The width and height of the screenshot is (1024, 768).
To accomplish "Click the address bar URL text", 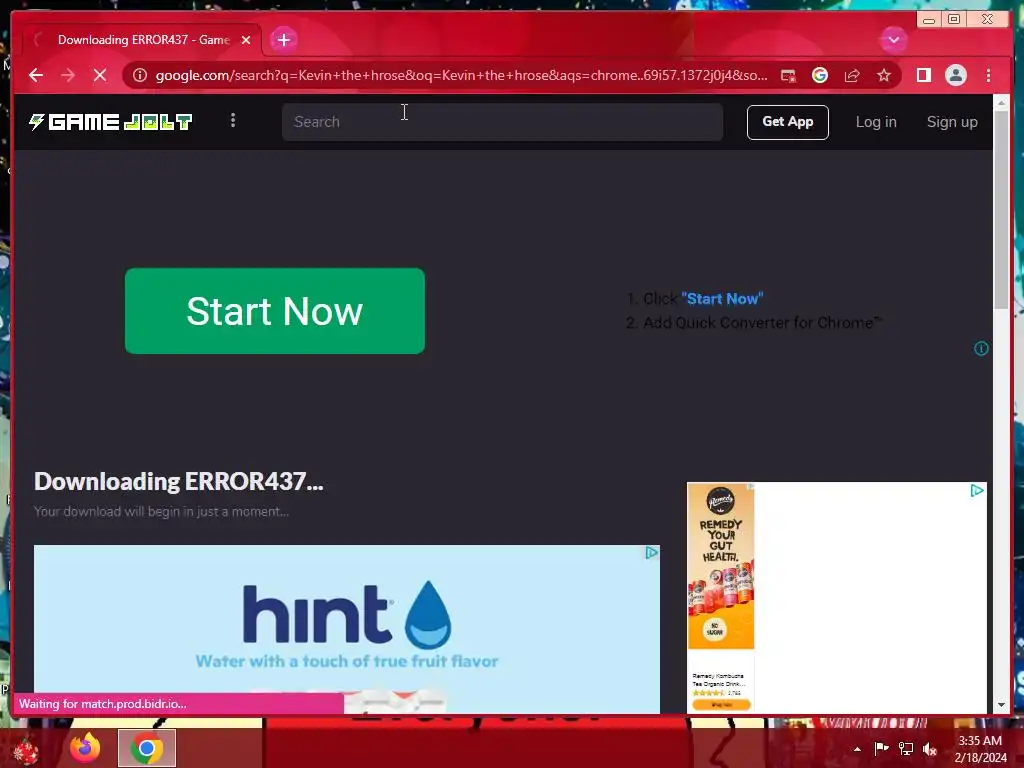I will click(461, 75).
